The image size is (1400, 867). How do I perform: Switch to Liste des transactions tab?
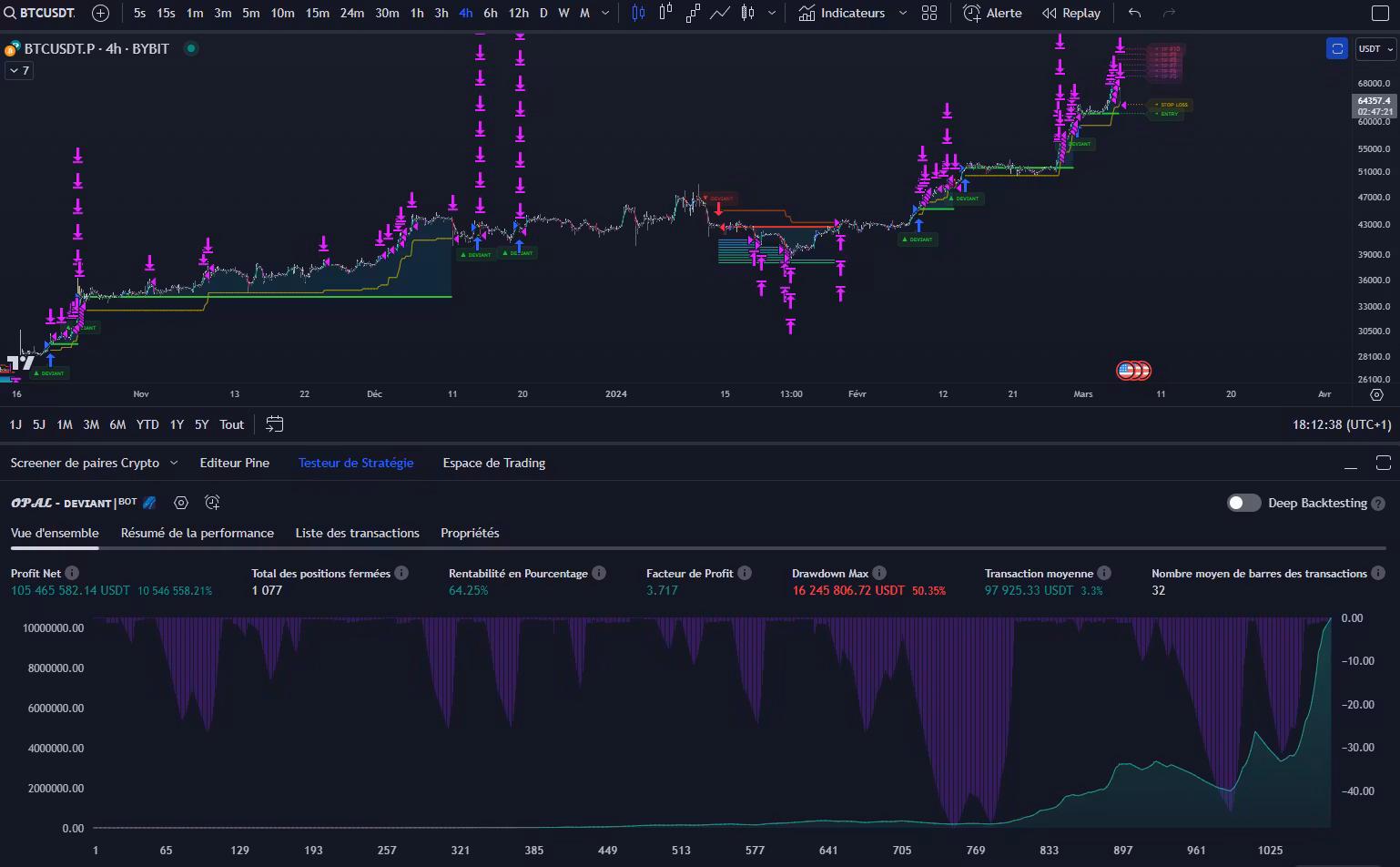(x=357, y=533)
